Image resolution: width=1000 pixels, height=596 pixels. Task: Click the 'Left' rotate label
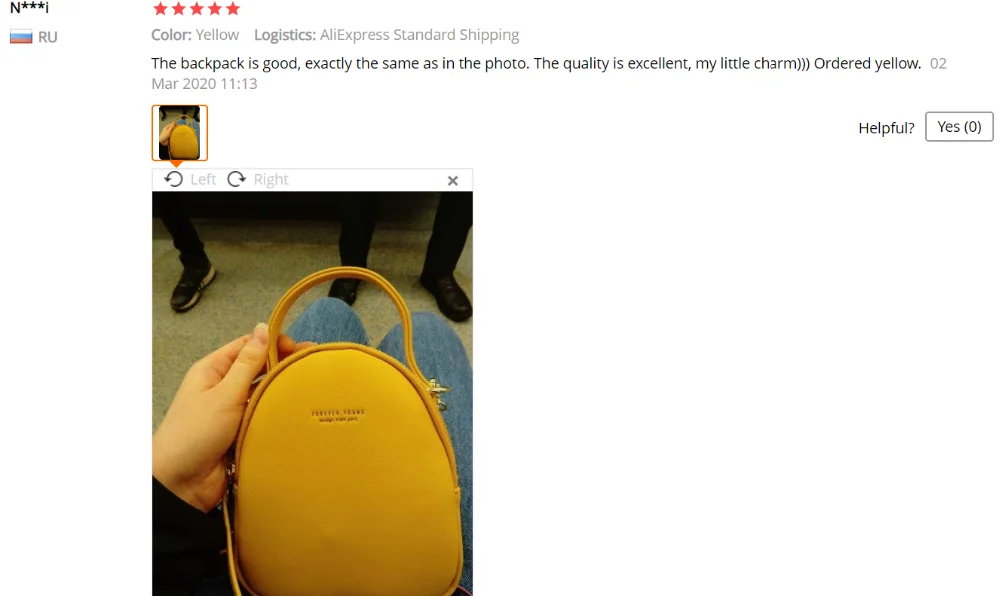203,179
